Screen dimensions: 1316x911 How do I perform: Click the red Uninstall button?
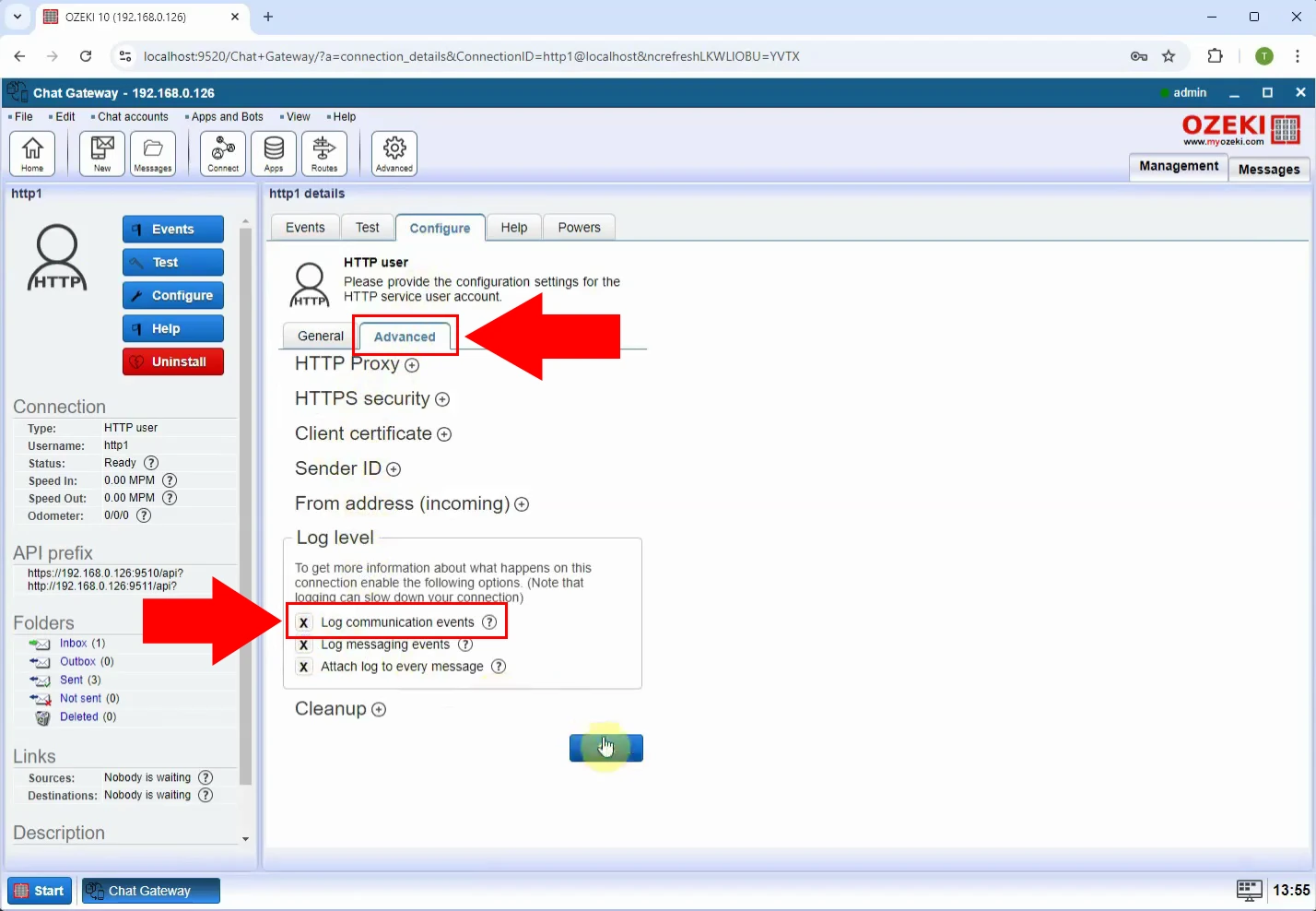[x=173, y=362]
